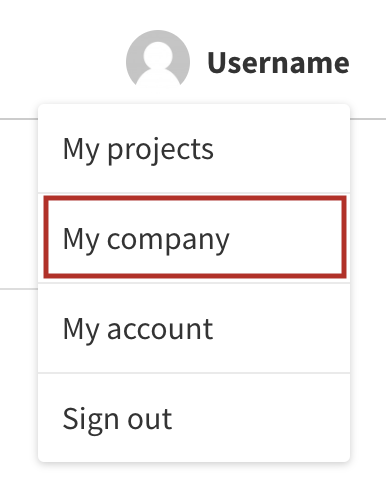Choose the highlighted My company entry
Viewport: 386px width, 490px height.
[195, 237]
